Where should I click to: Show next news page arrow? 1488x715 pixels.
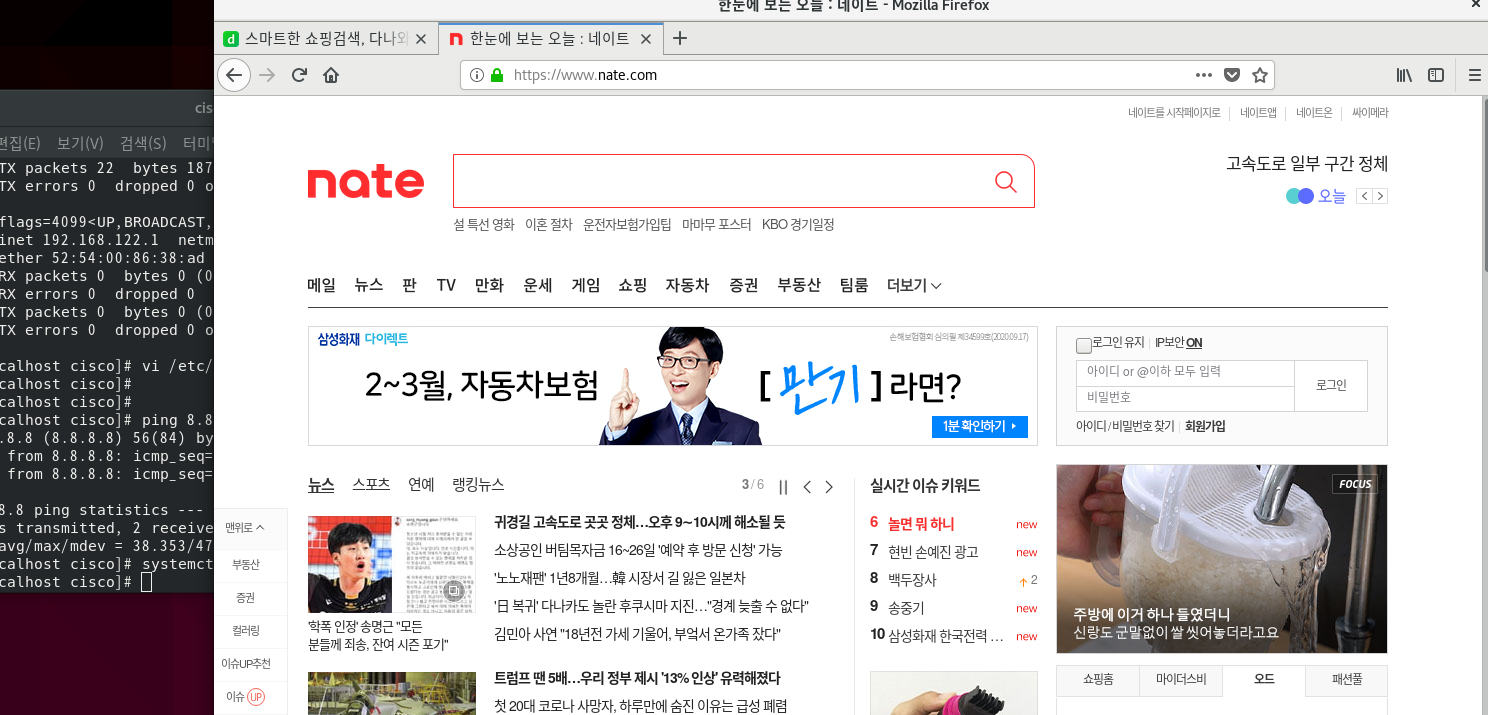pos(829,487)
